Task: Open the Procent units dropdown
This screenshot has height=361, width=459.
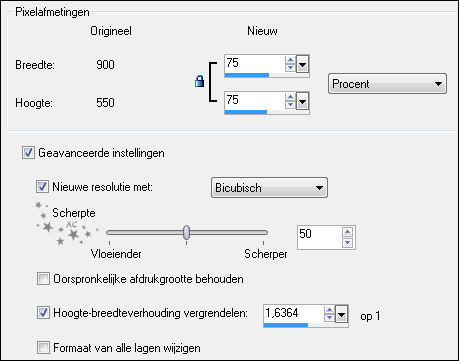Action: tap(387, 84)
